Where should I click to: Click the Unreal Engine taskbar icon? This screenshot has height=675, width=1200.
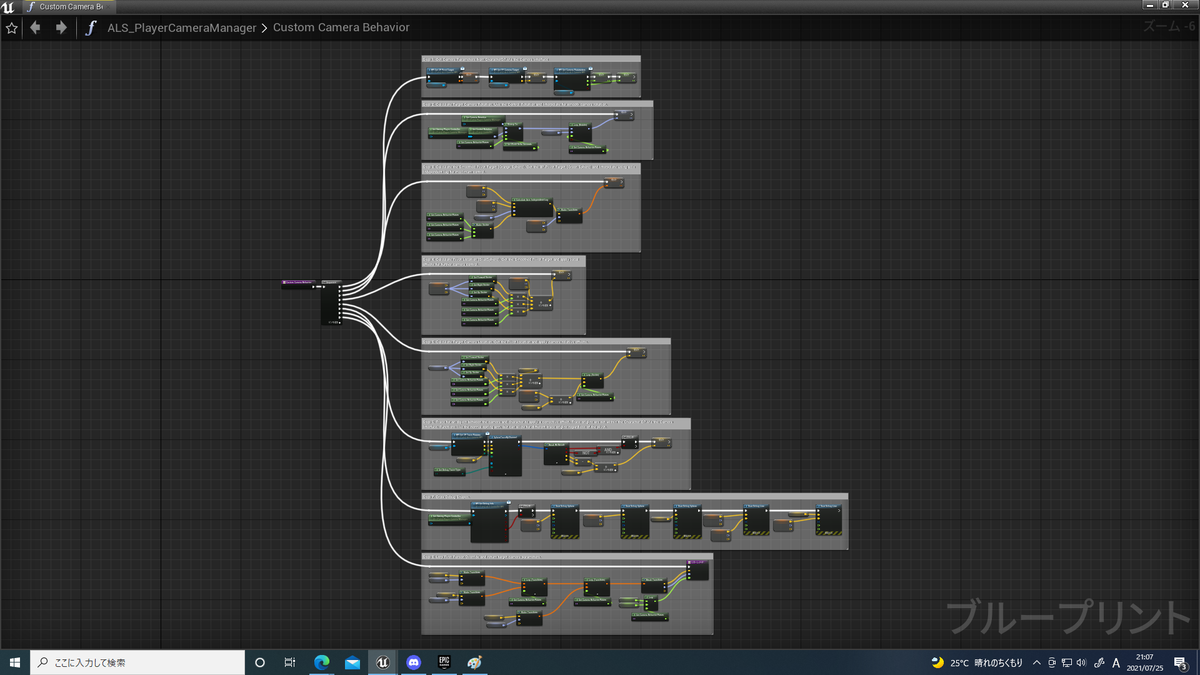point(383,662)
